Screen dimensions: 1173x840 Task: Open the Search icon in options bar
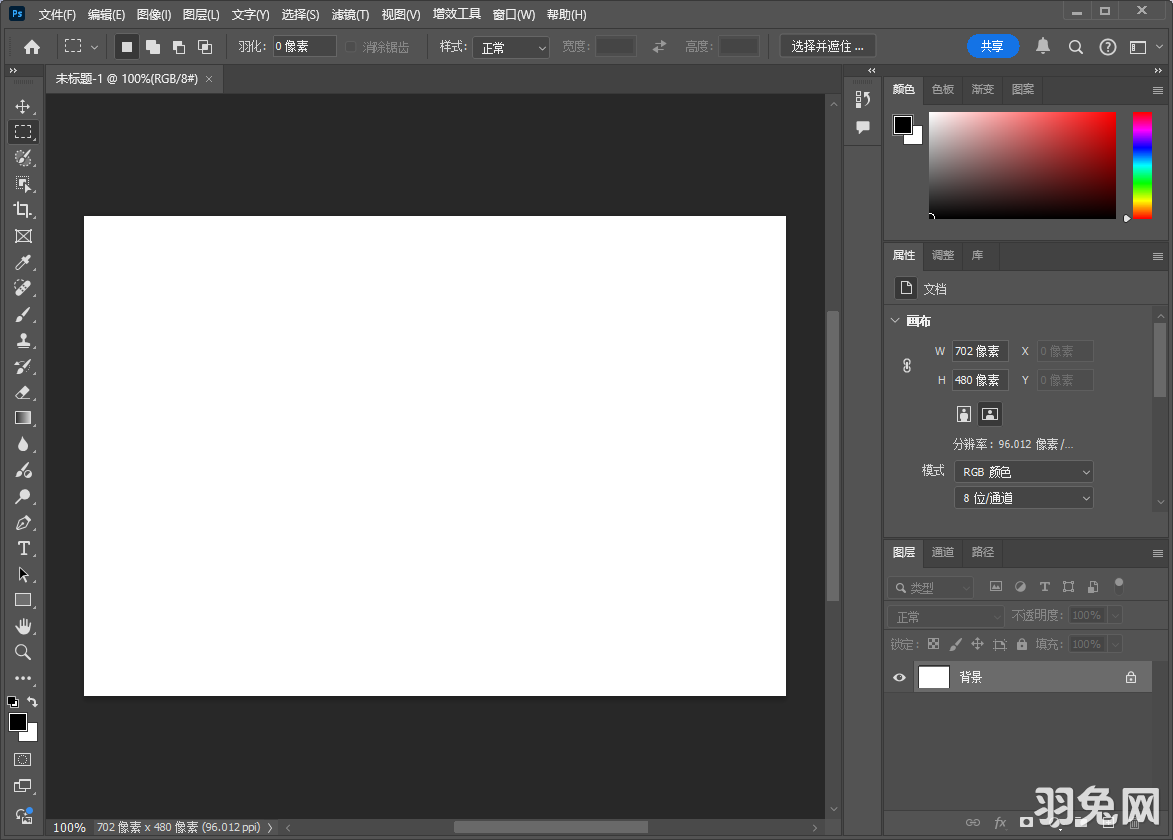click(1076, 47)
